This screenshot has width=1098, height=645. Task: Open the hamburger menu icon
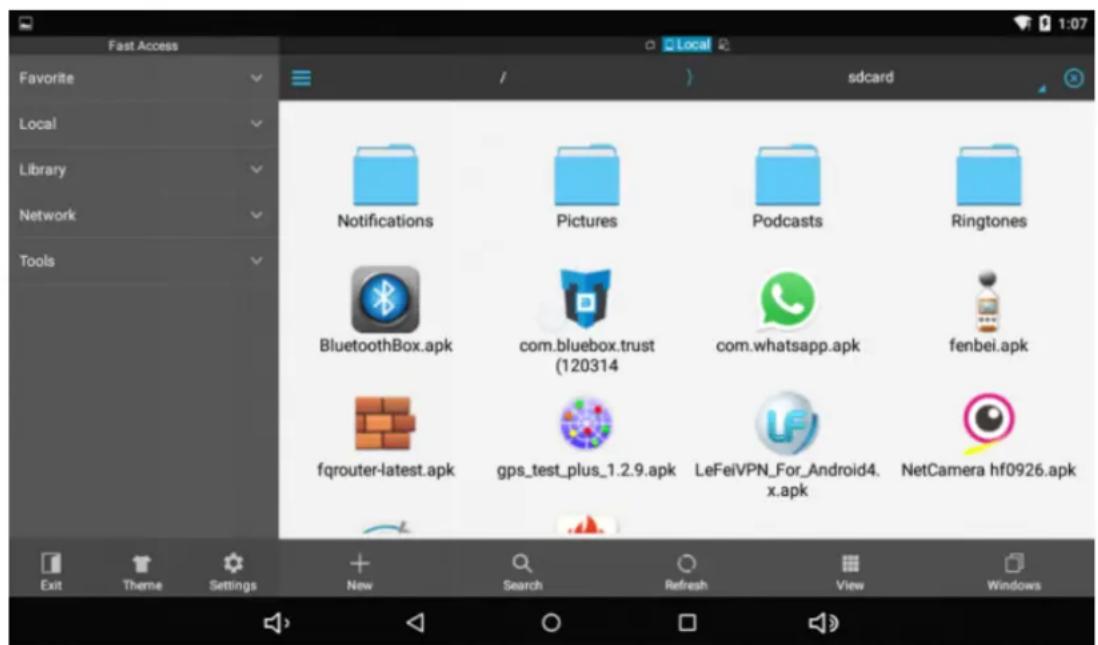[301, 78]
